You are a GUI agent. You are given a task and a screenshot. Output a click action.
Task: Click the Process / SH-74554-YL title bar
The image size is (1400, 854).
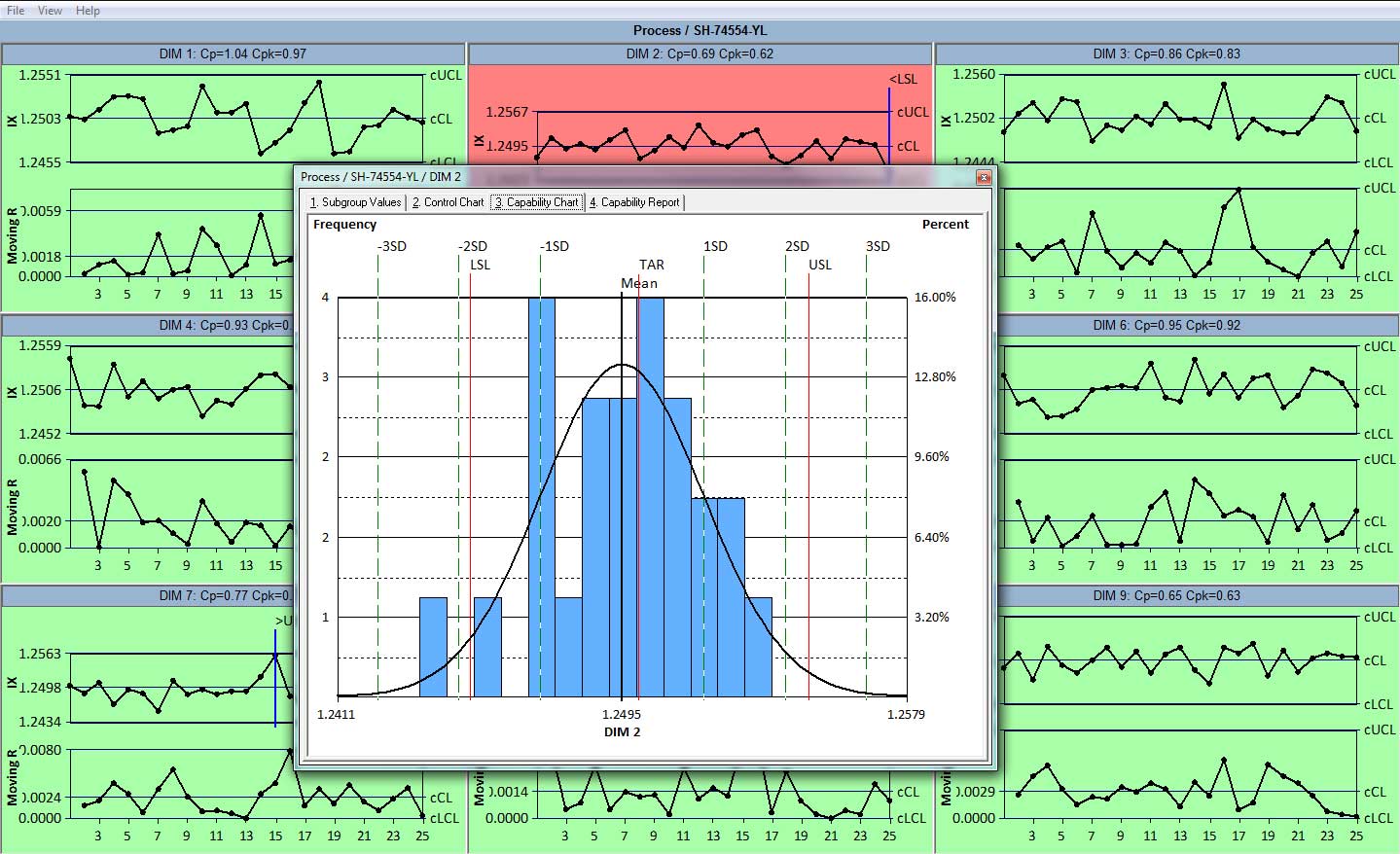[x=700, y=30]
